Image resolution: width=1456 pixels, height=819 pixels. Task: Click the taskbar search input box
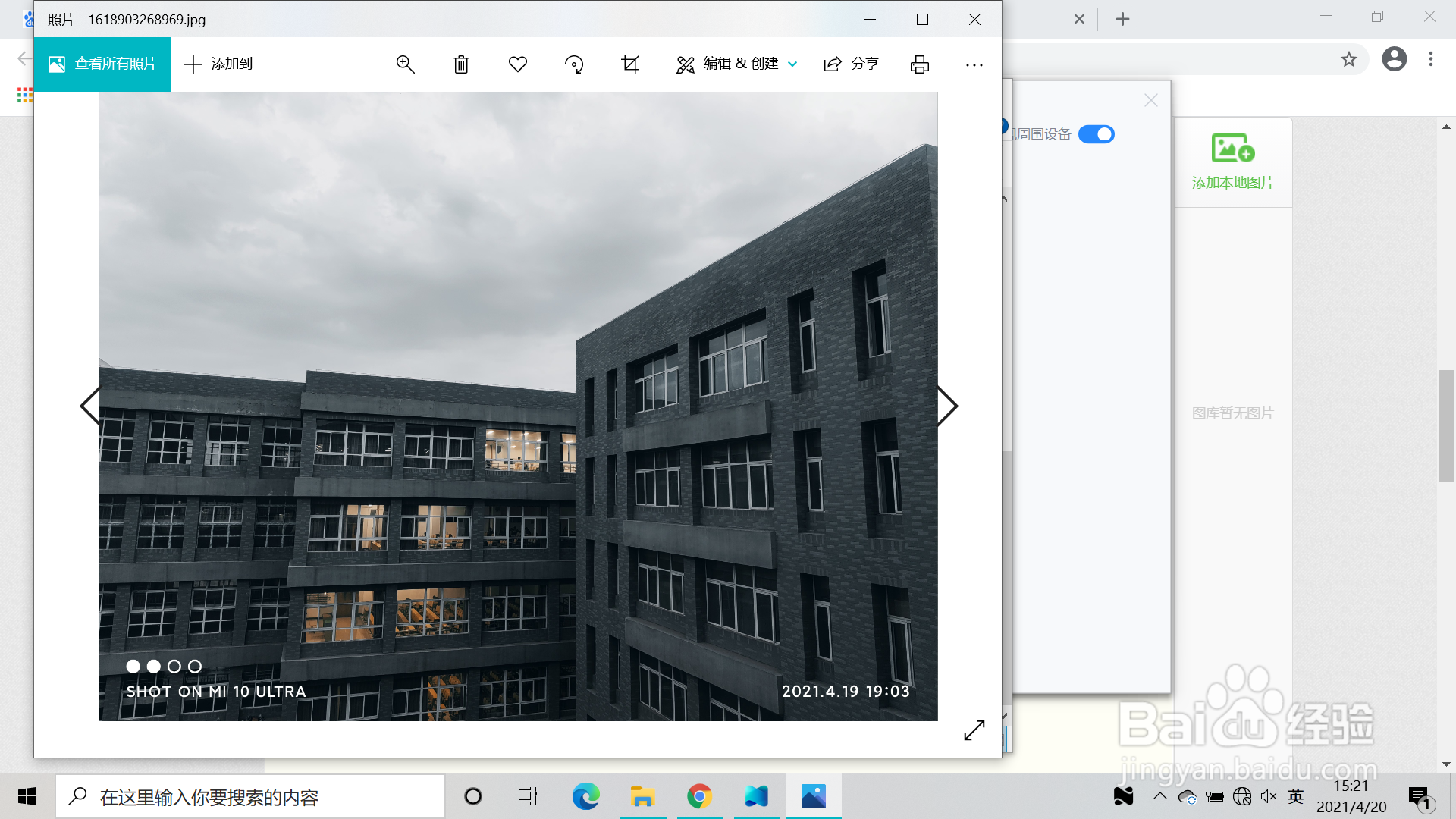click(250, 796)
